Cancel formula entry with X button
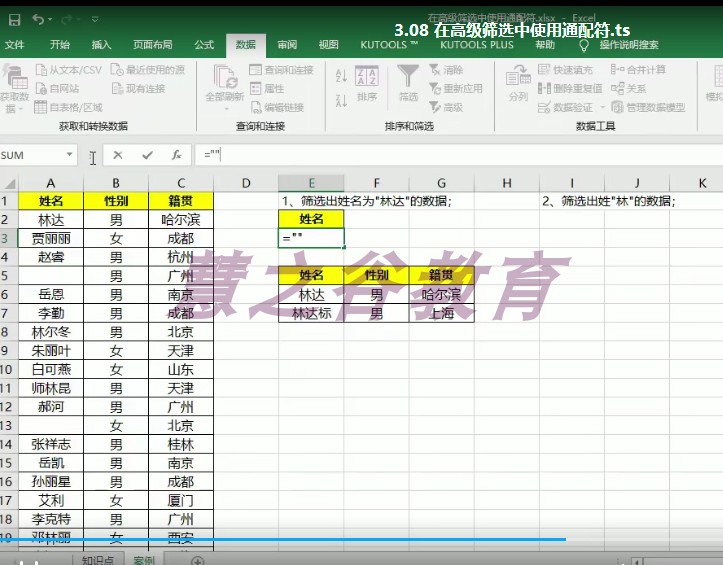Image resolution: width=723 pixels, height=565 pixels. pyautogui.click(x=118, y=155)
